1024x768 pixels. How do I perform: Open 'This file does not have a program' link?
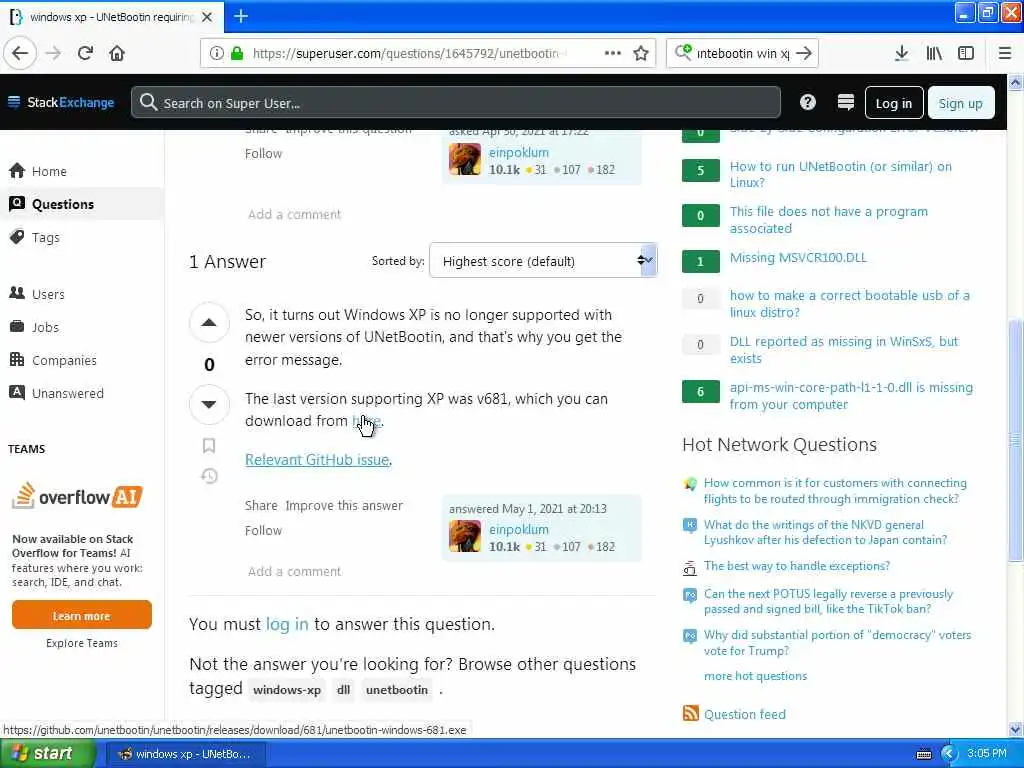[x=828, y=220]
